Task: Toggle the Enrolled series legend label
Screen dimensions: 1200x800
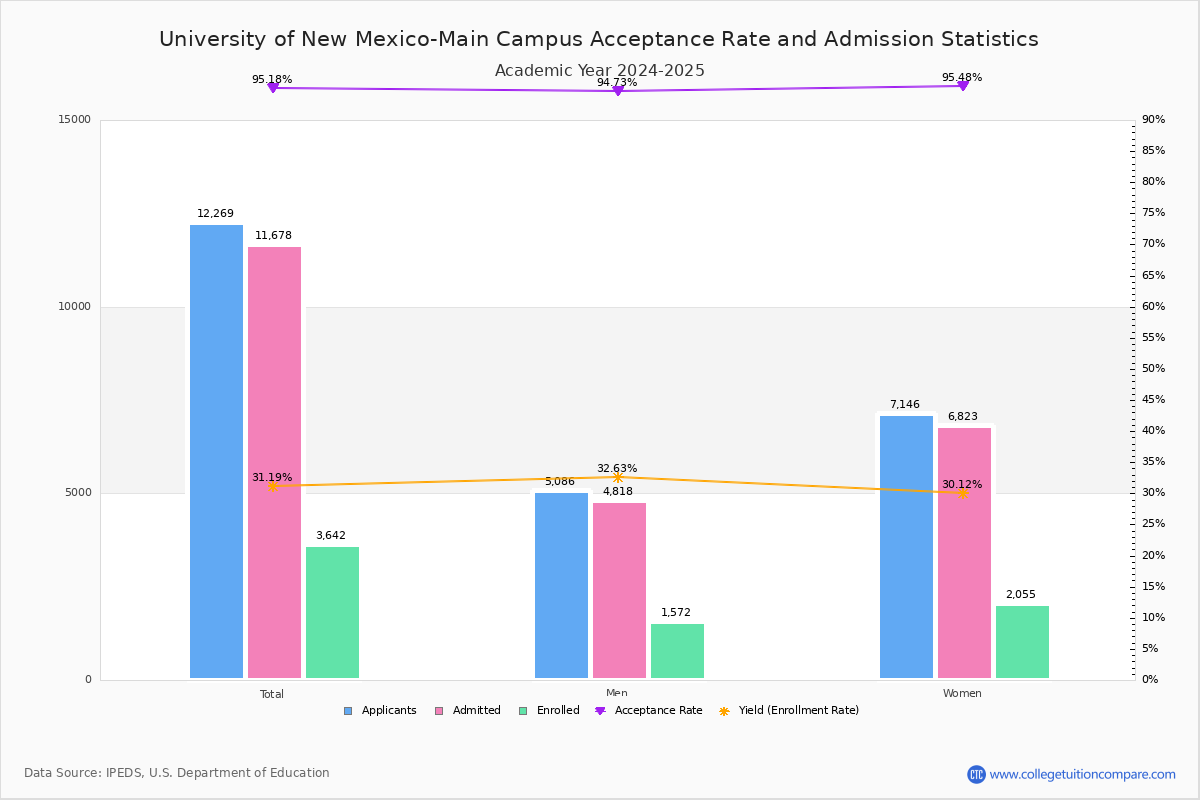Action: pyautogui.click(x=558, y=711)
